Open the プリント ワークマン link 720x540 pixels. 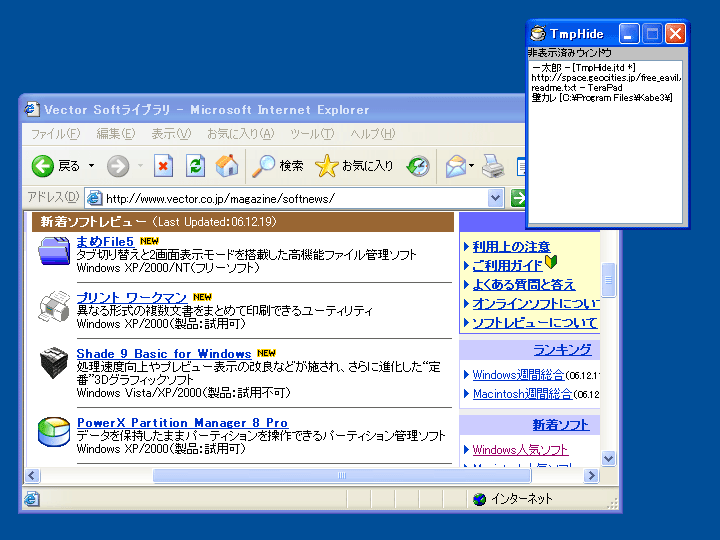click(131, 297)
